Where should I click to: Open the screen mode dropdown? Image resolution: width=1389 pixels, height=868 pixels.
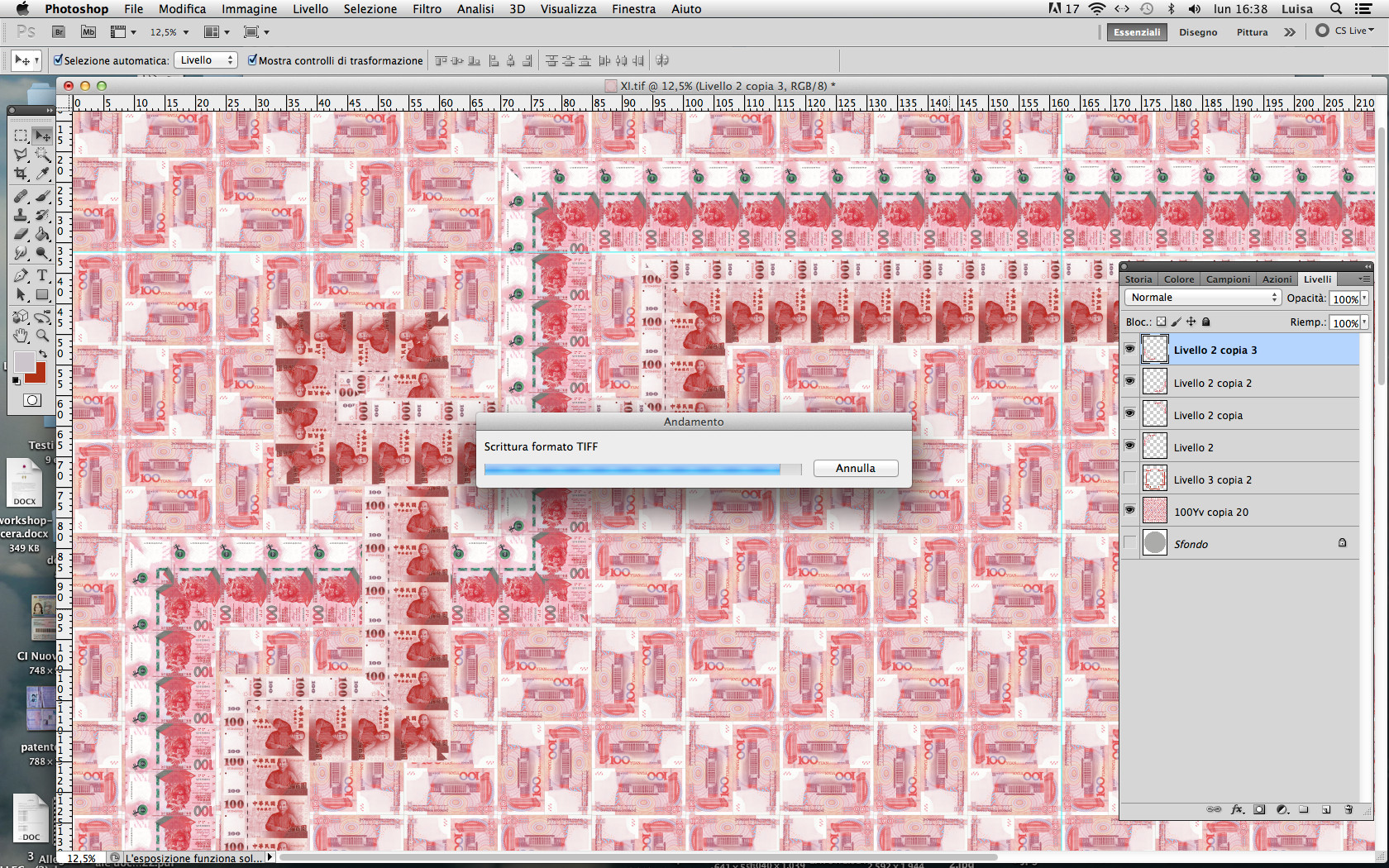[257, 32]
